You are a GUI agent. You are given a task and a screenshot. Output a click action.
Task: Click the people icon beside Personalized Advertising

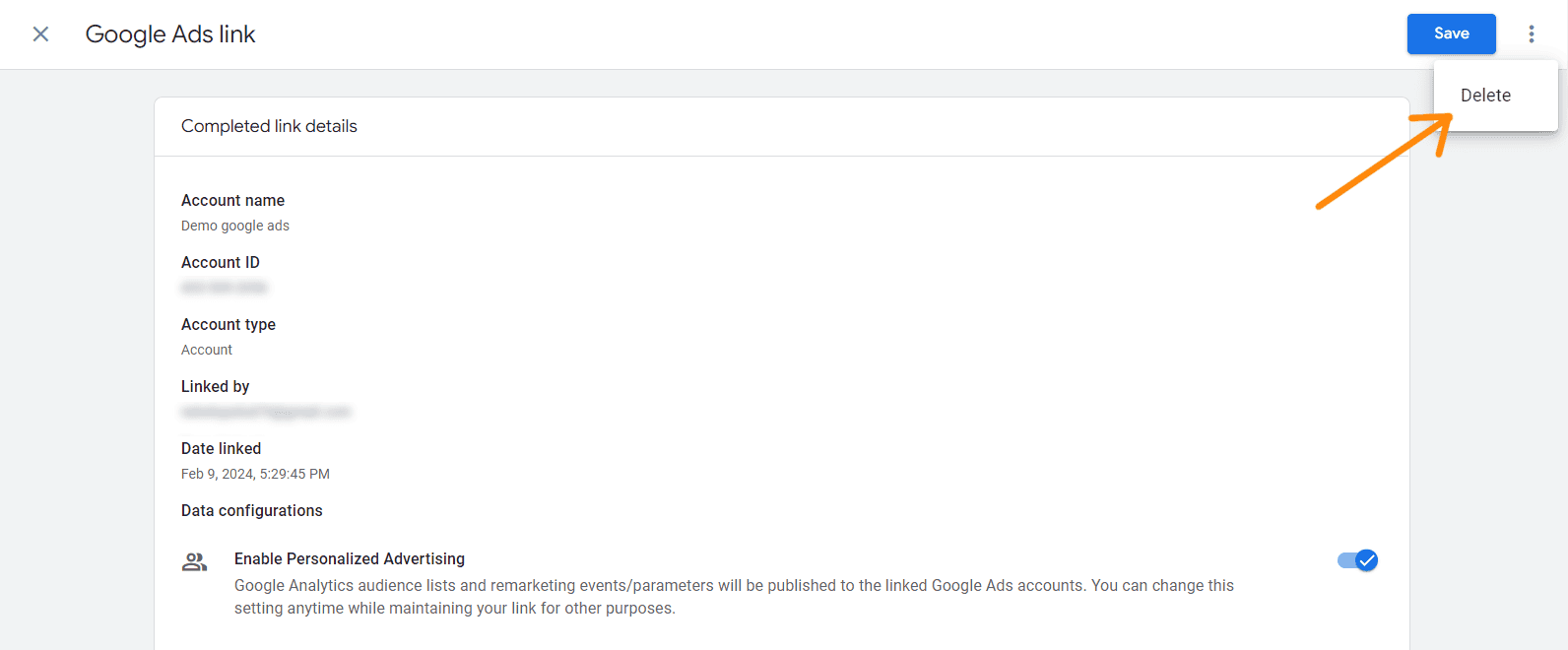[x=194, y=562]
